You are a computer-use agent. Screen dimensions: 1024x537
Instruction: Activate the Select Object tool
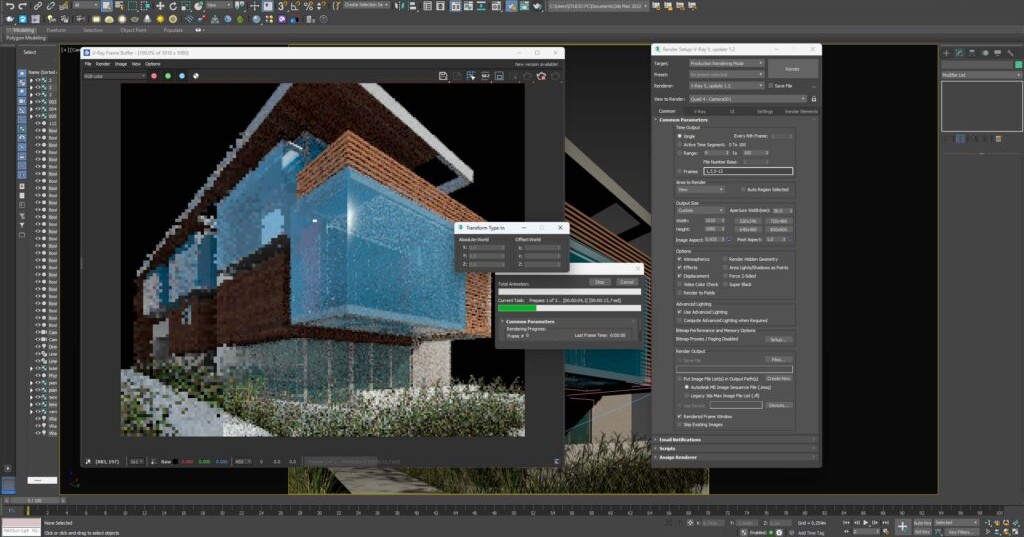[106, 6]
